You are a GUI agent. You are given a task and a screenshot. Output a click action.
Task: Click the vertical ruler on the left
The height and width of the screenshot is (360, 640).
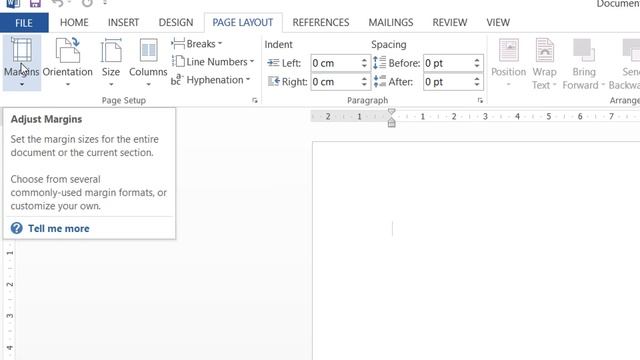tap(10, 300)
